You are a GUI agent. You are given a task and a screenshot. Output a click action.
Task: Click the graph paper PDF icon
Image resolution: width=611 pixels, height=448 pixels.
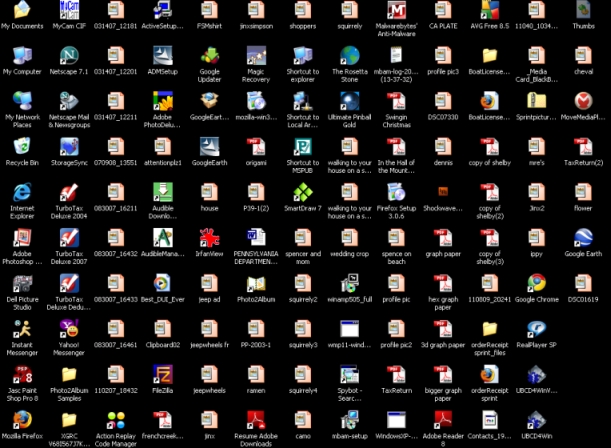click(x=443, y=238)
